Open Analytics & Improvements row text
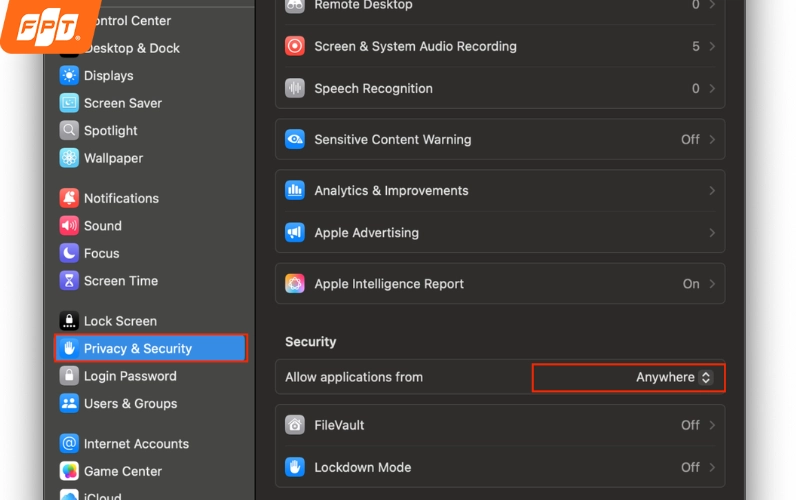The height and width of the screenshot is (500, 800). (391, 191)
